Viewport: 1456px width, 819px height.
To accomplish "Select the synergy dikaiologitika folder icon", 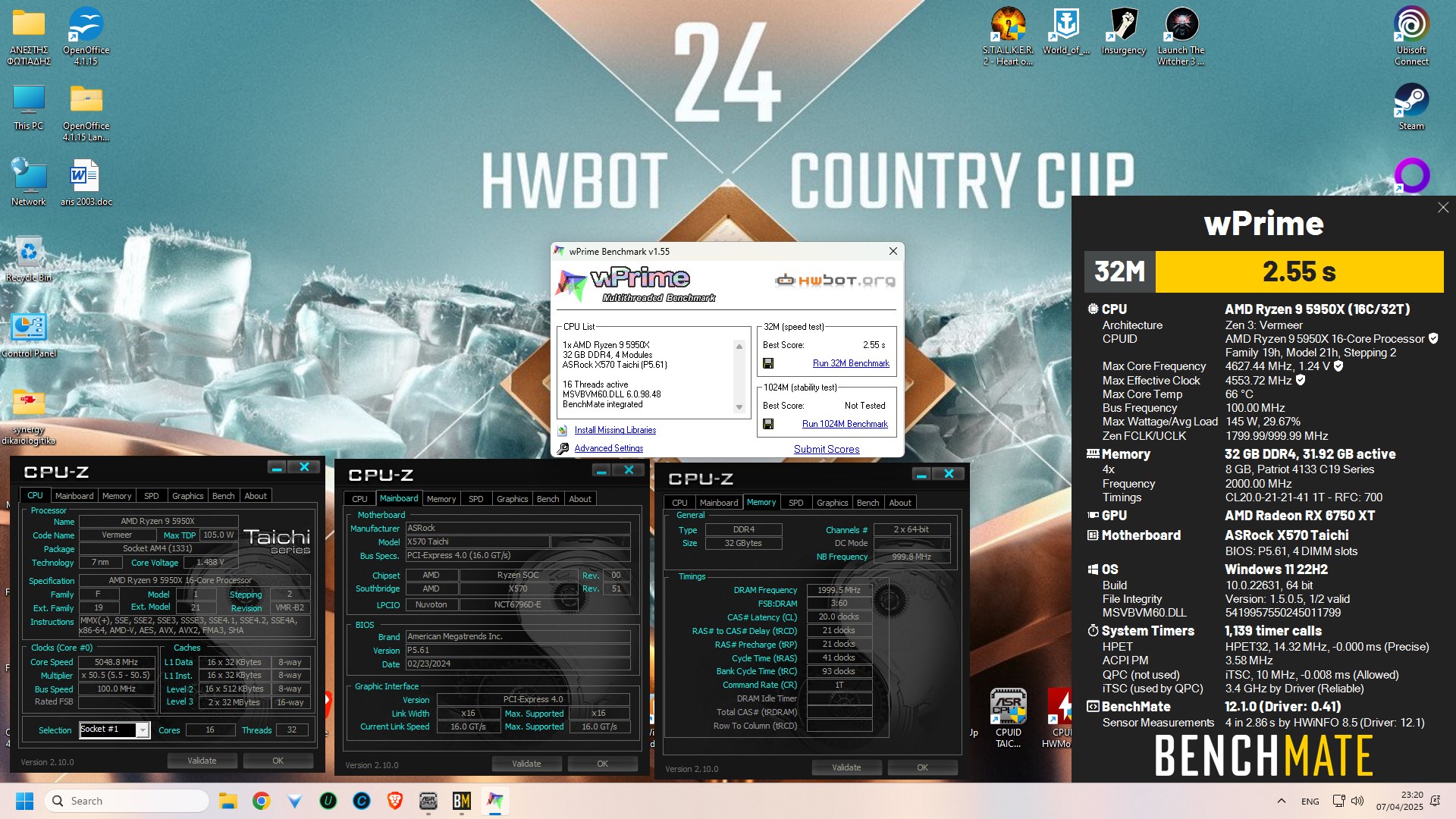I will point(28,415).
